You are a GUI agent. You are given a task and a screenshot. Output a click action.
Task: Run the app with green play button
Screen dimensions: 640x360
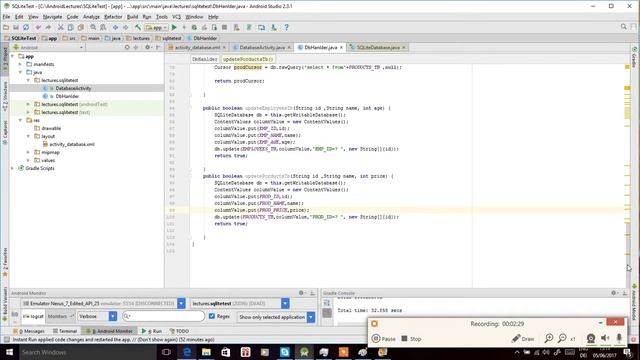[174, 27]
